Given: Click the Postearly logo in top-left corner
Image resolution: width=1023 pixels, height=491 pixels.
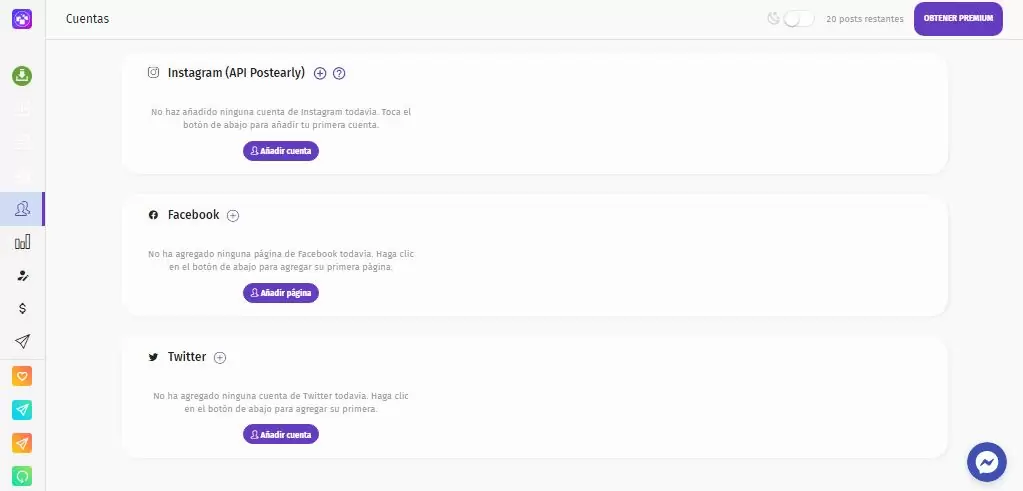Looking at the screenshot, I should (x=22, y=18).
